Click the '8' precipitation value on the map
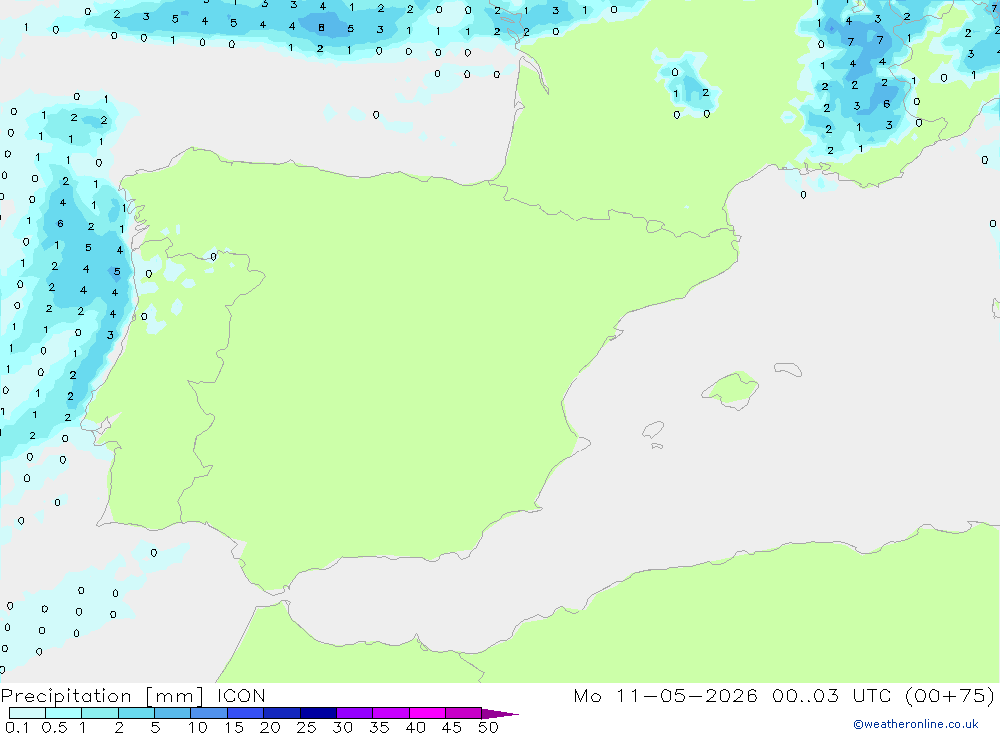This screenshot has height=733, width=1000. [321, 27]
